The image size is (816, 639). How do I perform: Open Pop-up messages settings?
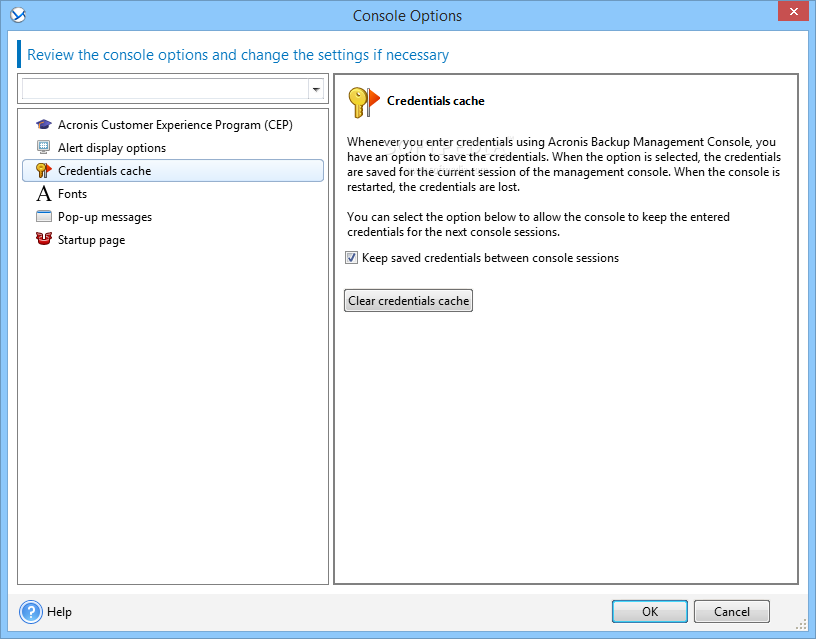pos(105,216)
